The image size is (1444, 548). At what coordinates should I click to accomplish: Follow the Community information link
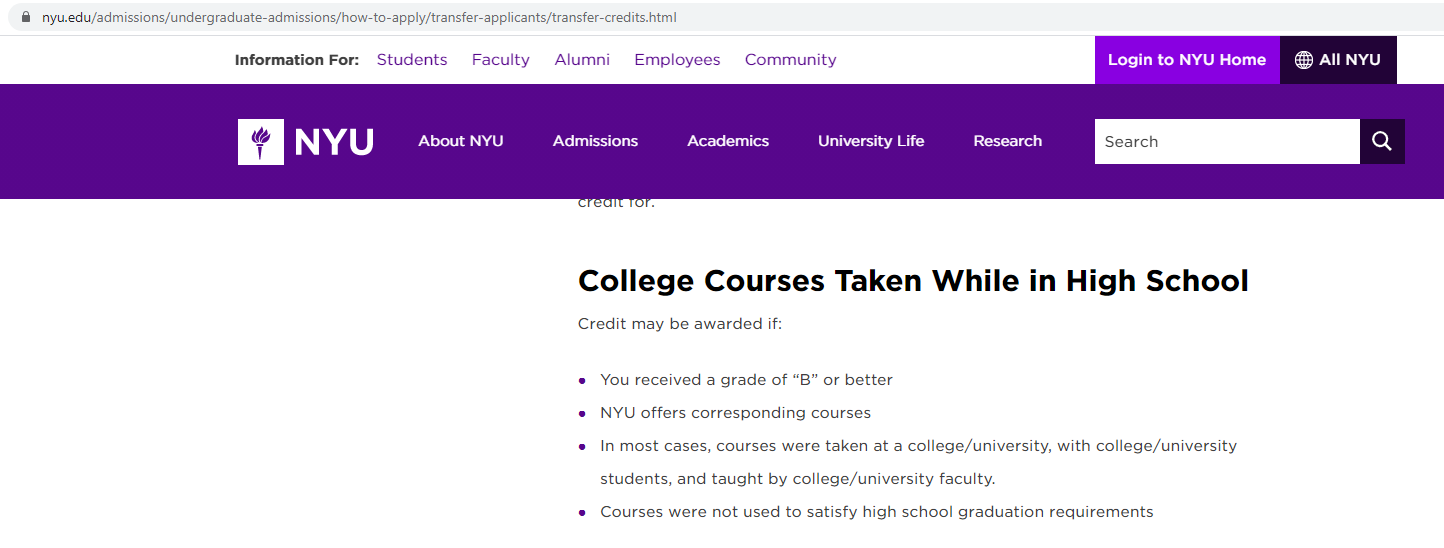tap(790, 60)
